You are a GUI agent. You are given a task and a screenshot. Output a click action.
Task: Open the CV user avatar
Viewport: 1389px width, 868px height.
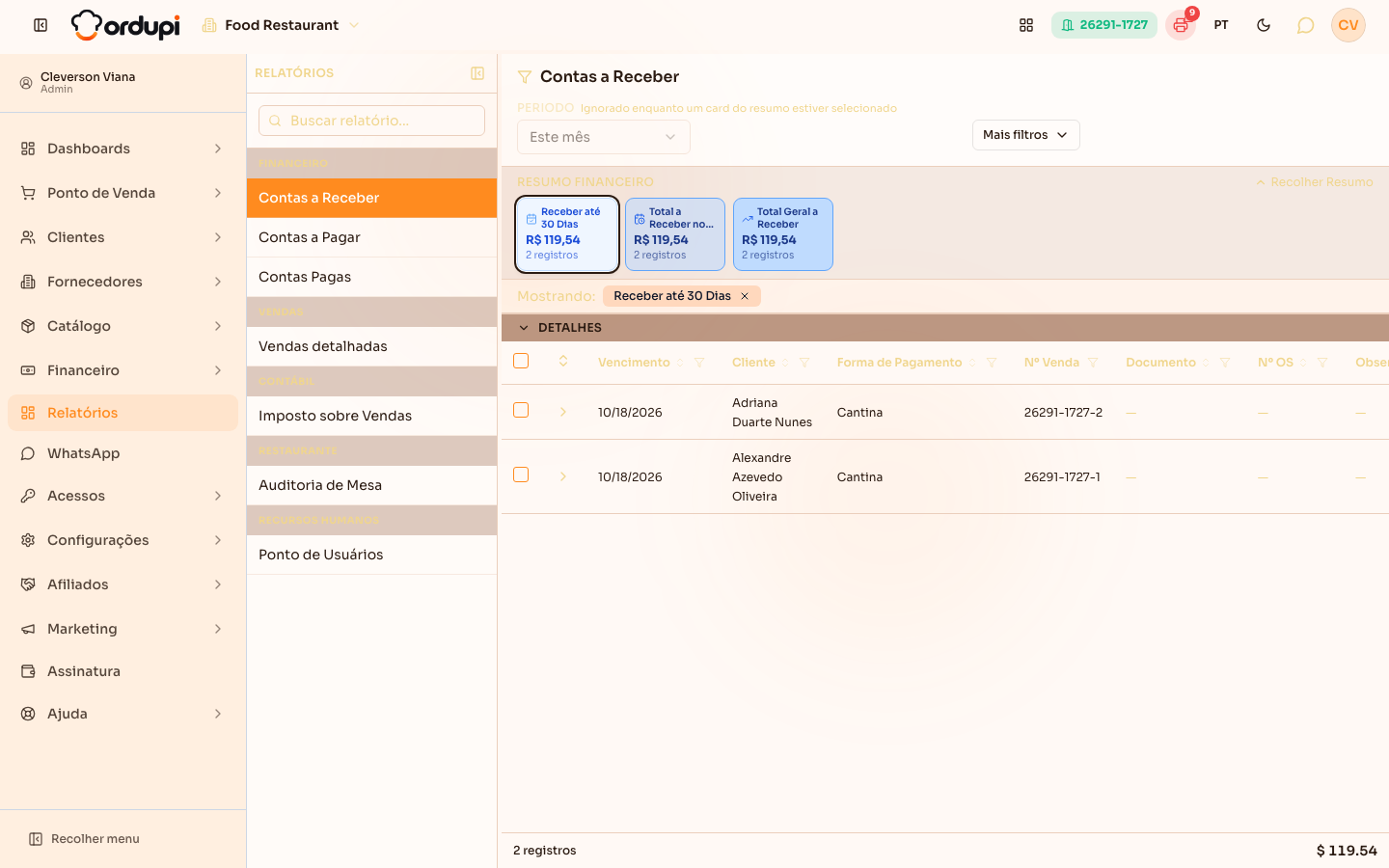[1348, 25]
